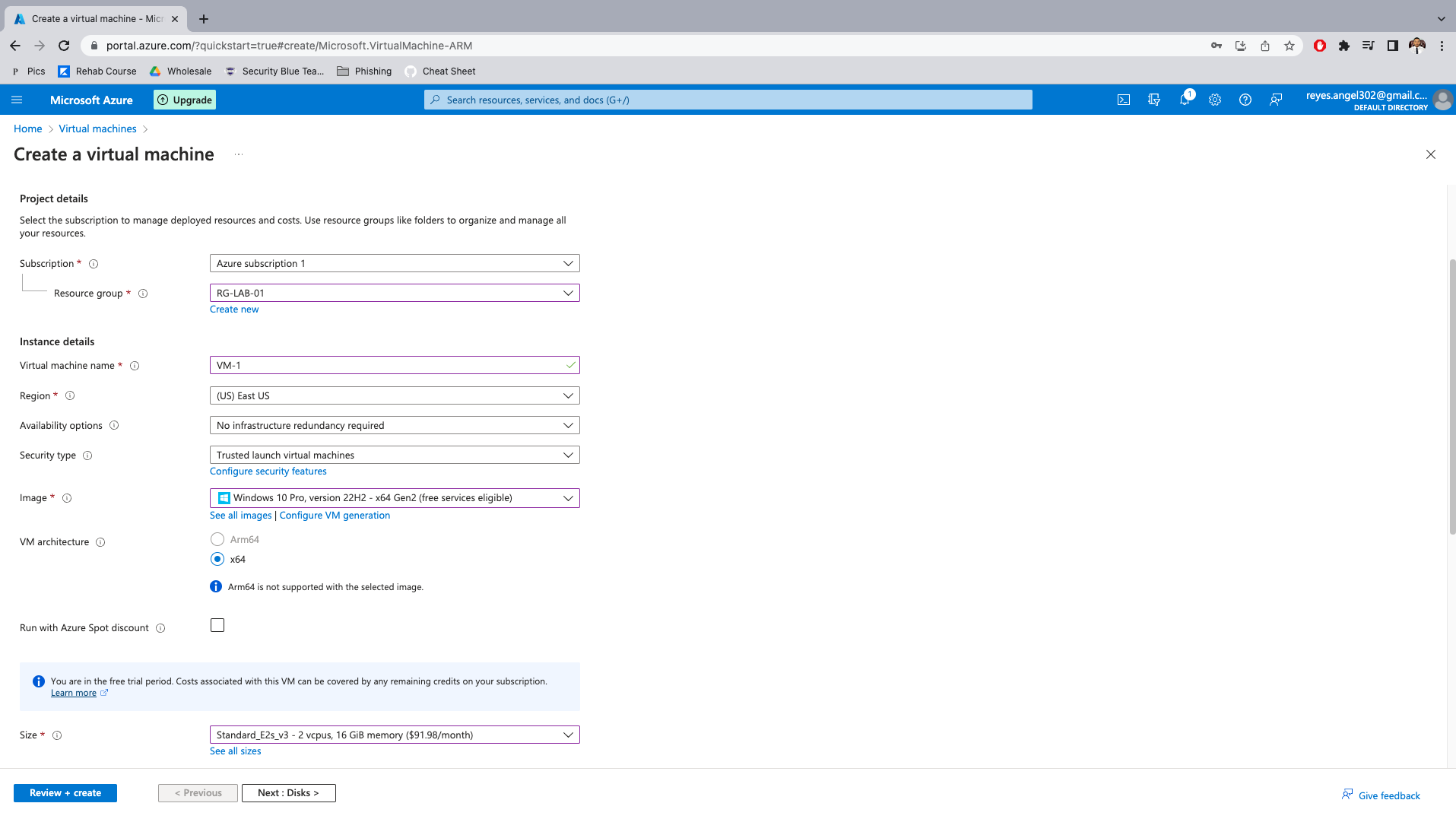
Task: Click the Review + create button
Action: point(65,792)
